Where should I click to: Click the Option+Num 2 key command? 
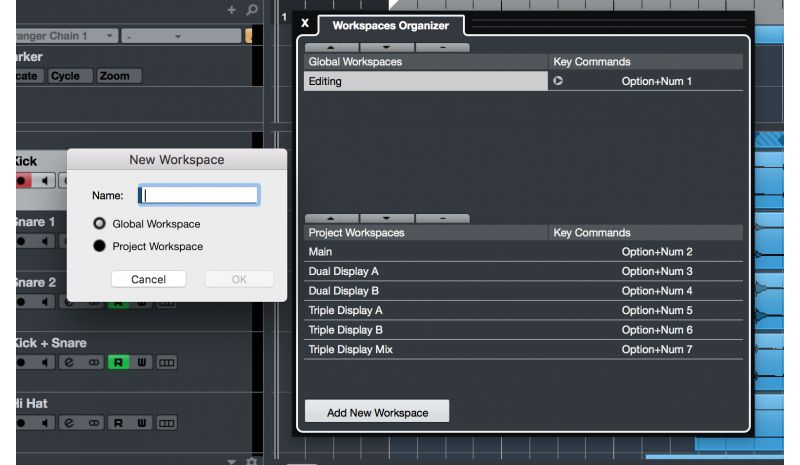pyautogui.click(x=657, y=252)
